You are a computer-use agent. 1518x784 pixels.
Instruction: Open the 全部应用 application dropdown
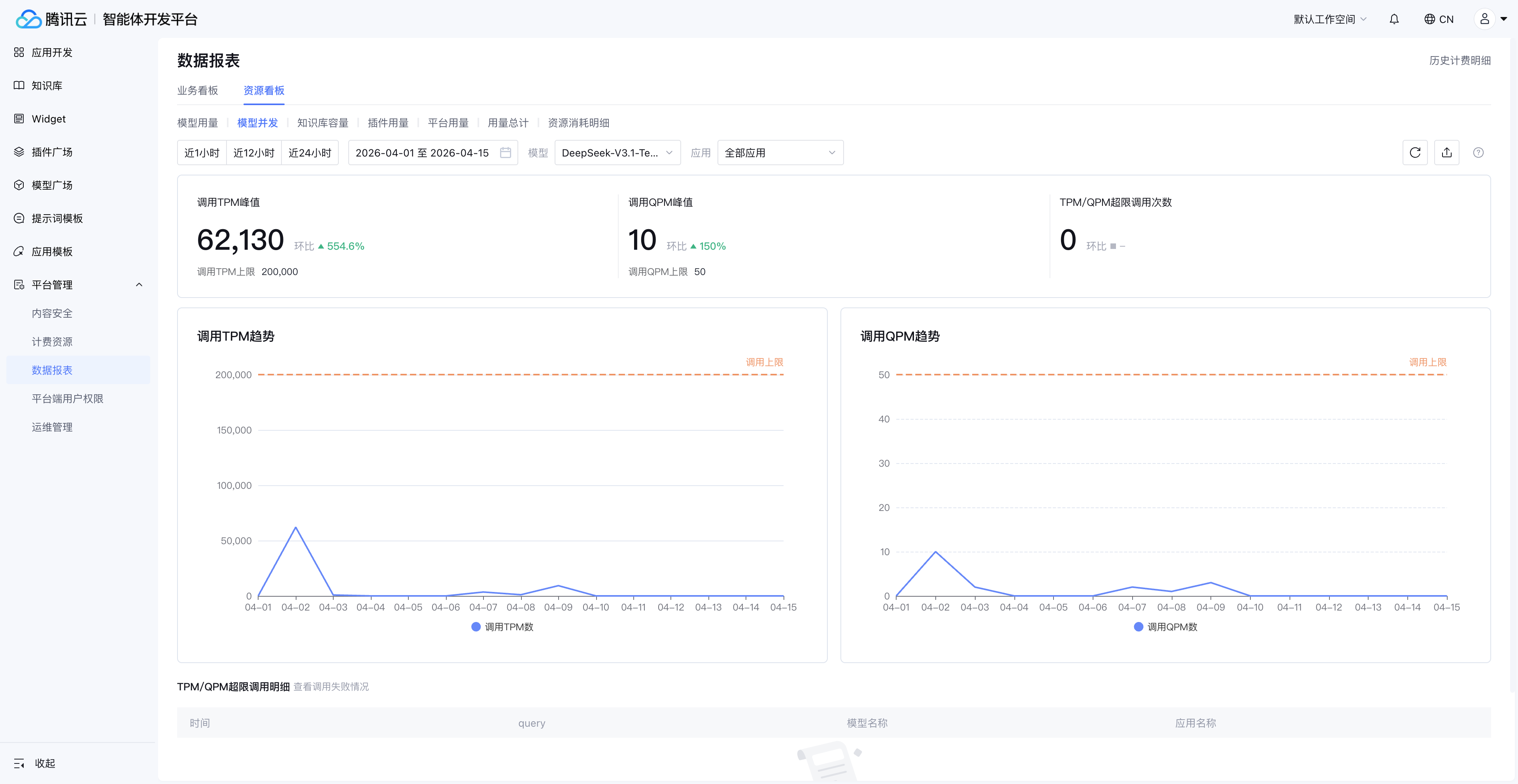[x=780, y=153]
